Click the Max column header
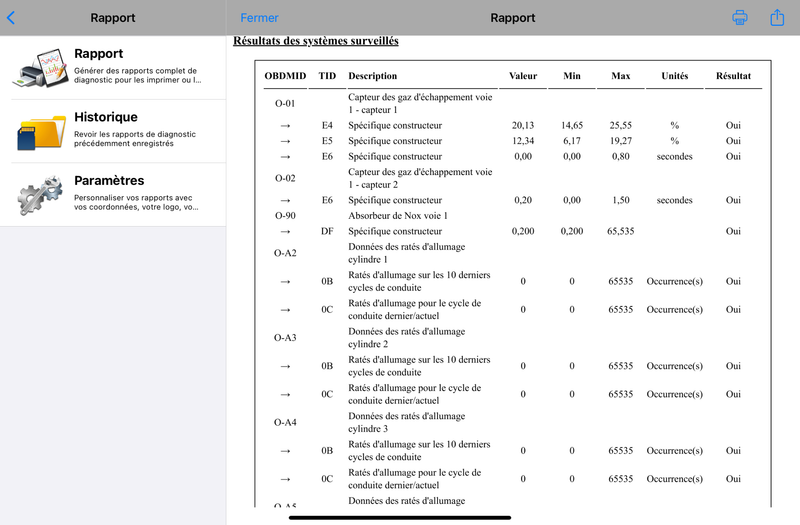The width and height of the screenshot is (800, 525). [620, 76]
